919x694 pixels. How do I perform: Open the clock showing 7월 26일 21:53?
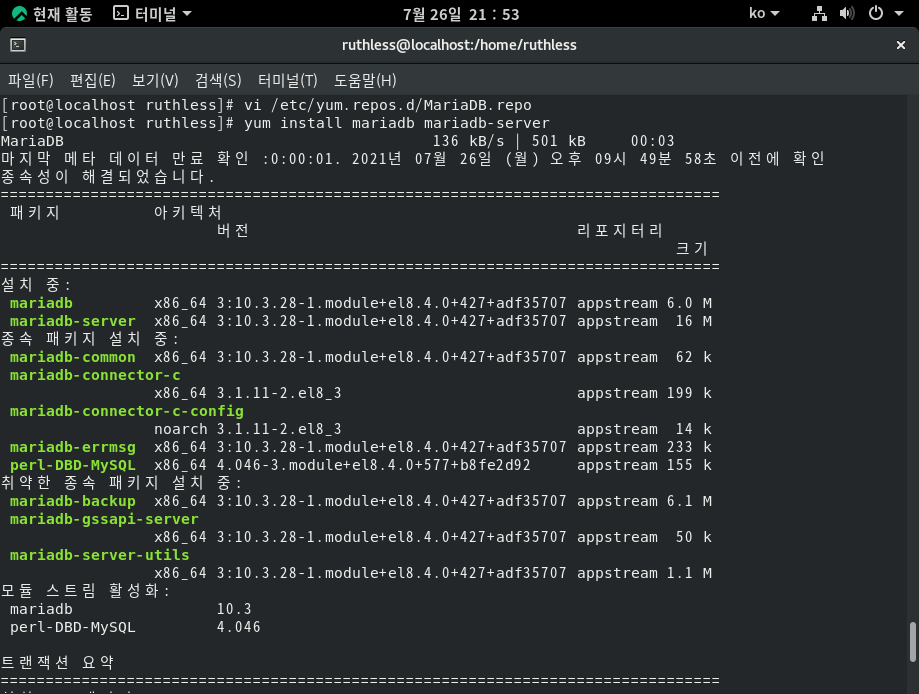(461, 14)
